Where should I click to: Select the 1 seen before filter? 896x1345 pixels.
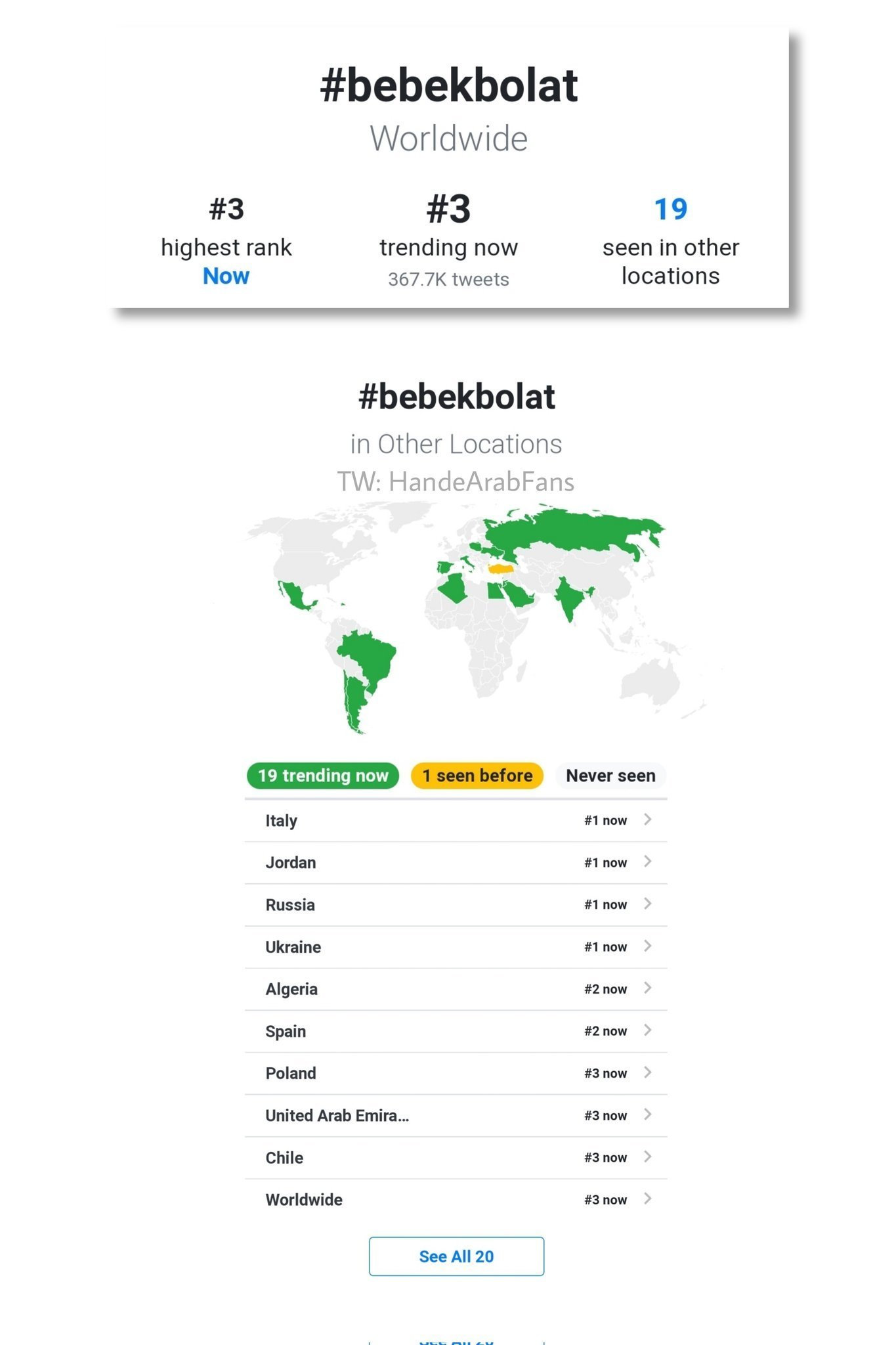click(477, 776)
